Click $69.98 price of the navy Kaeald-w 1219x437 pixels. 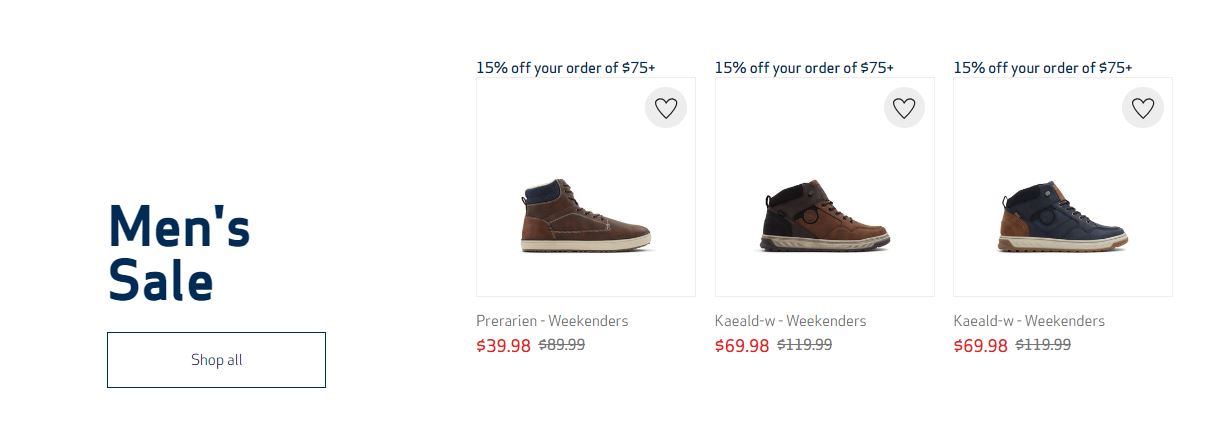980,346
